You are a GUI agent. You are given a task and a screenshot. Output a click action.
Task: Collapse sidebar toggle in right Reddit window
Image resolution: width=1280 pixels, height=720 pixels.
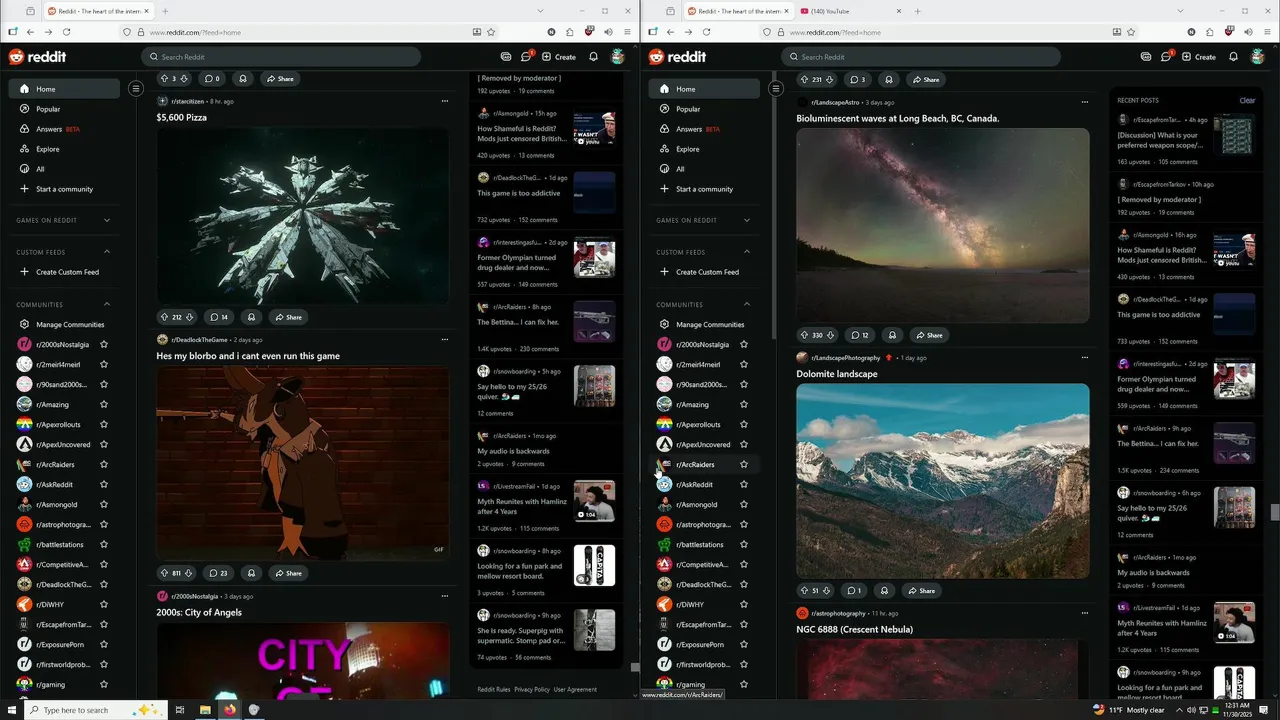click(775, 89)
